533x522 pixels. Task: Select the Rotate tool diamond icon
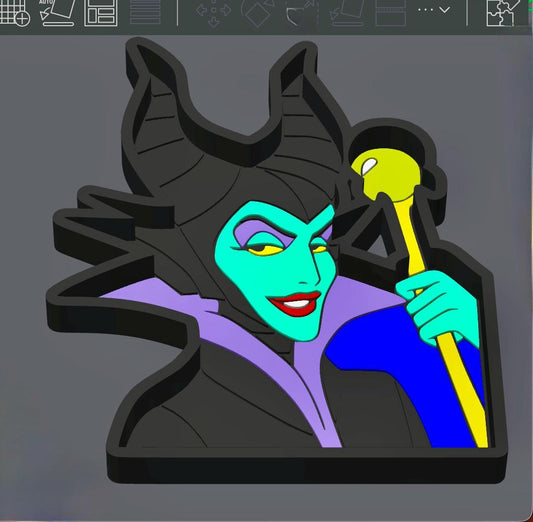(x=258, y=13)
